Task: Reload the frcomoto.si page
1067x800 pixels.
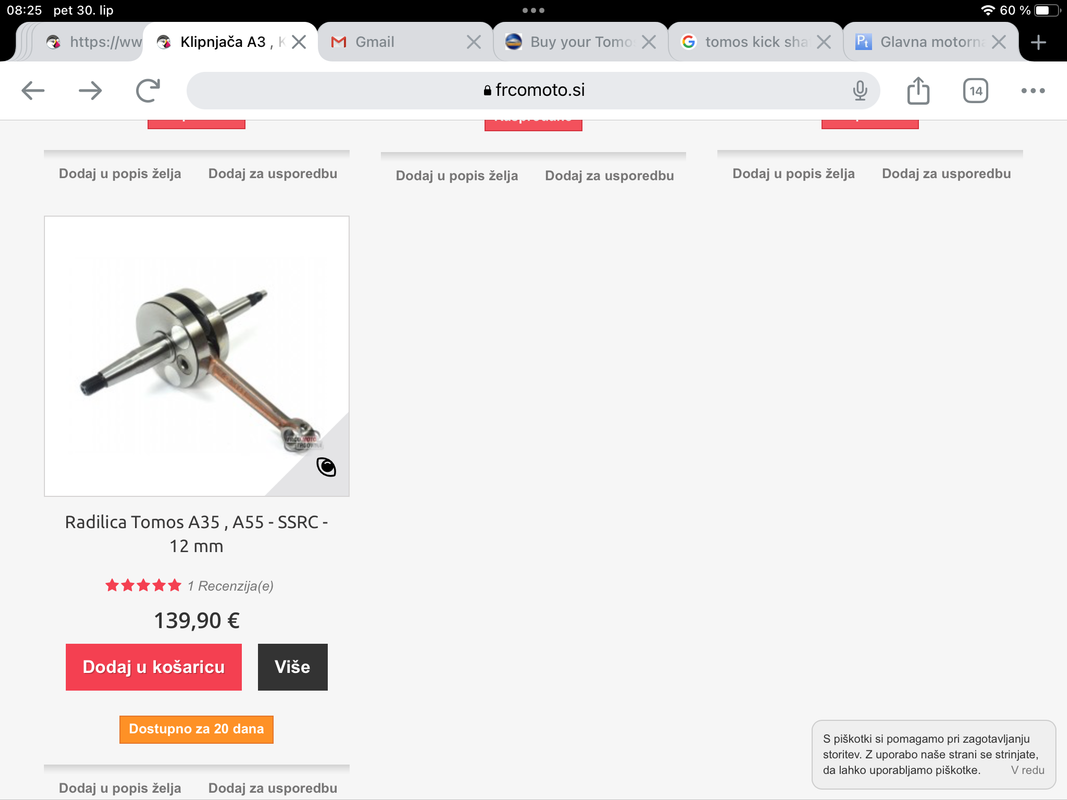Action: pyautogui.click(x=148, y=90)
